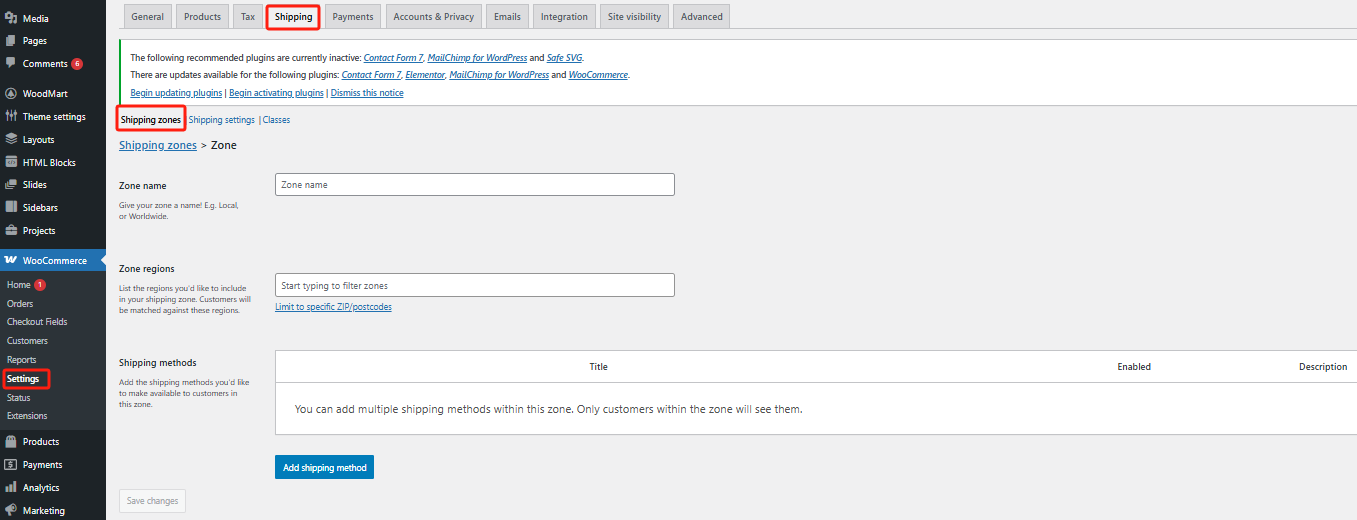1357x520 pixels.
Task: Click the Theme settings sliders icon
Action: click(11, 116)
